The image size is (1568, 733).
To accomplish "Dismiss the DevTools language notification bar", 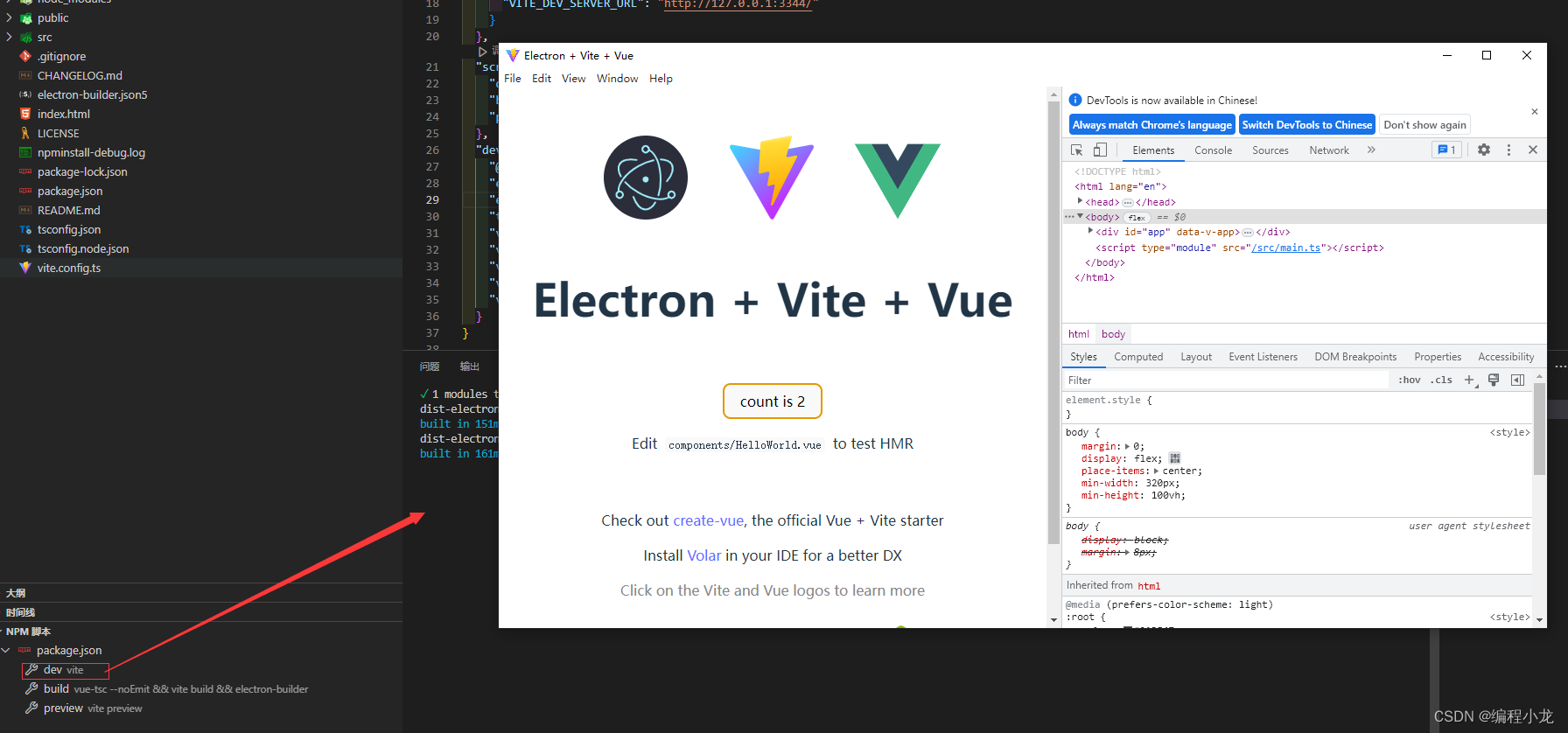I will coord(1535,112).
